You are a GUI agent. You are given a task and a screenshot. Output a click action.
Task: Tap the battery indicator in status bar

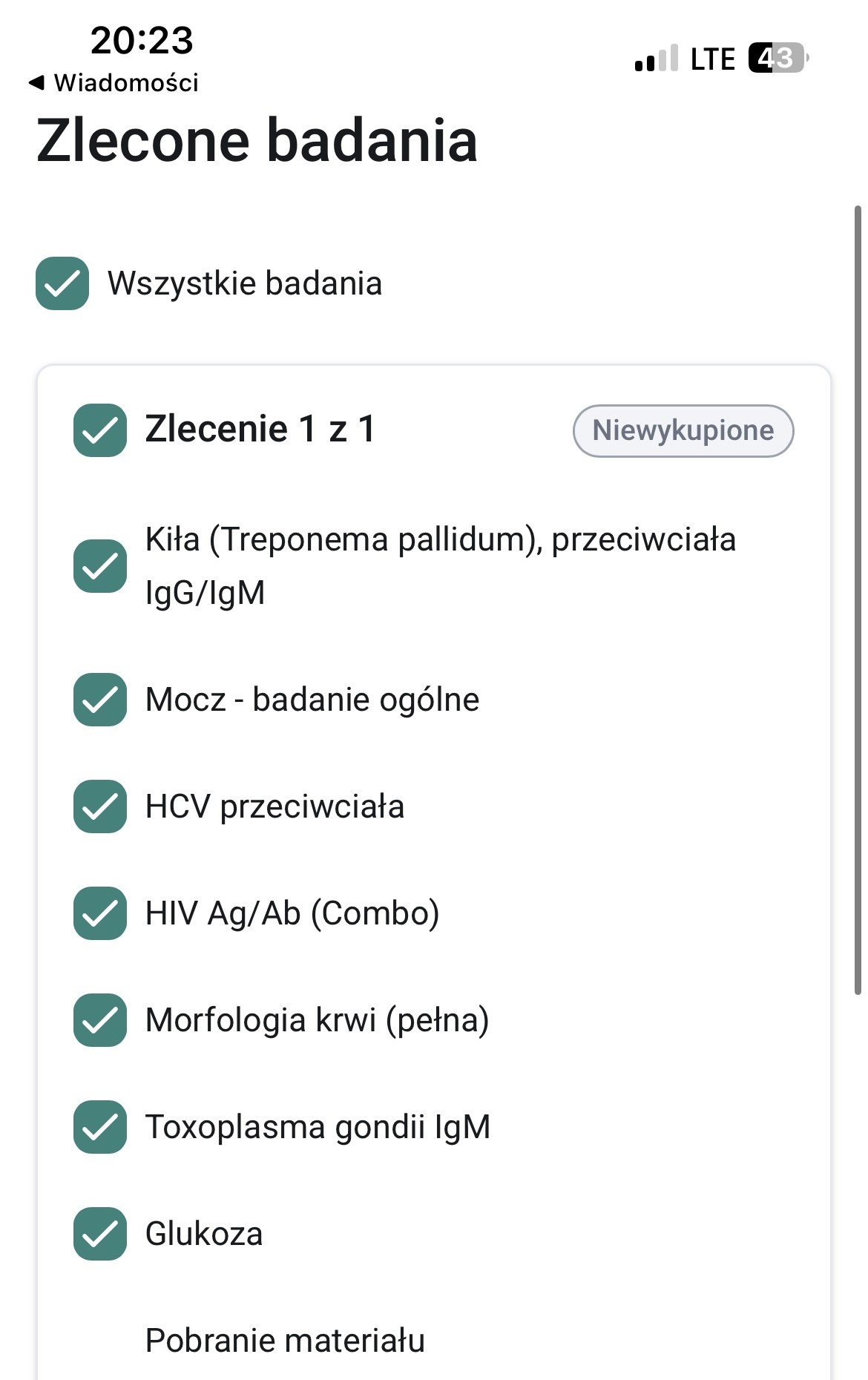(x=777, y=58)
